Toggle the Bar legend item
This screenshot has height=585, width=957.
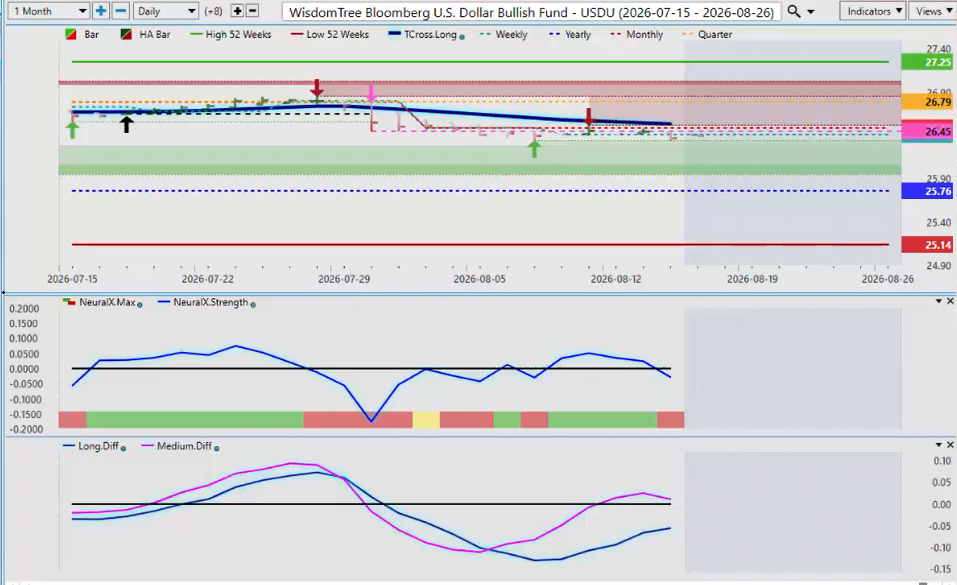tap(82, 35)
